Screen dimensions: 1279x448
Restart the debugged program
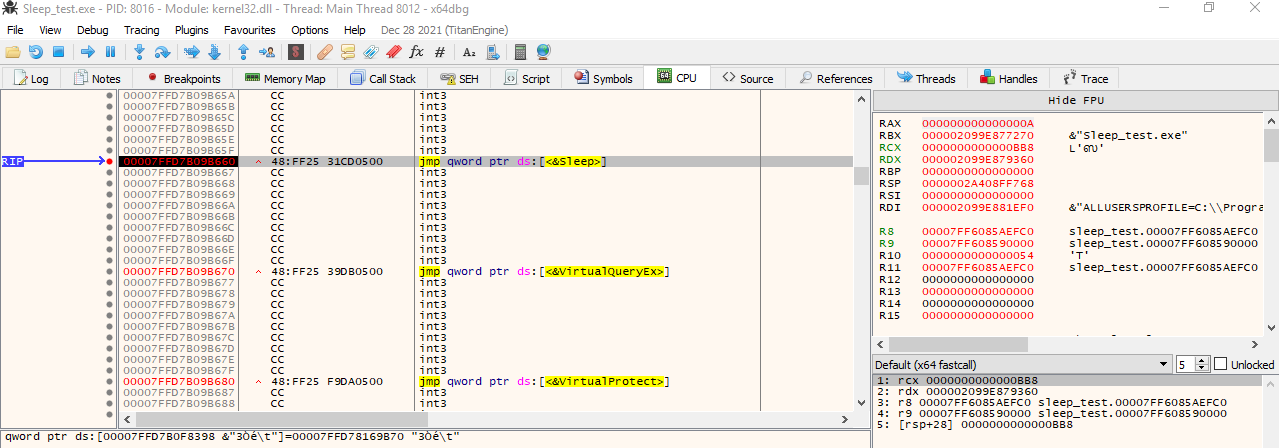click(x=35, y=51)
